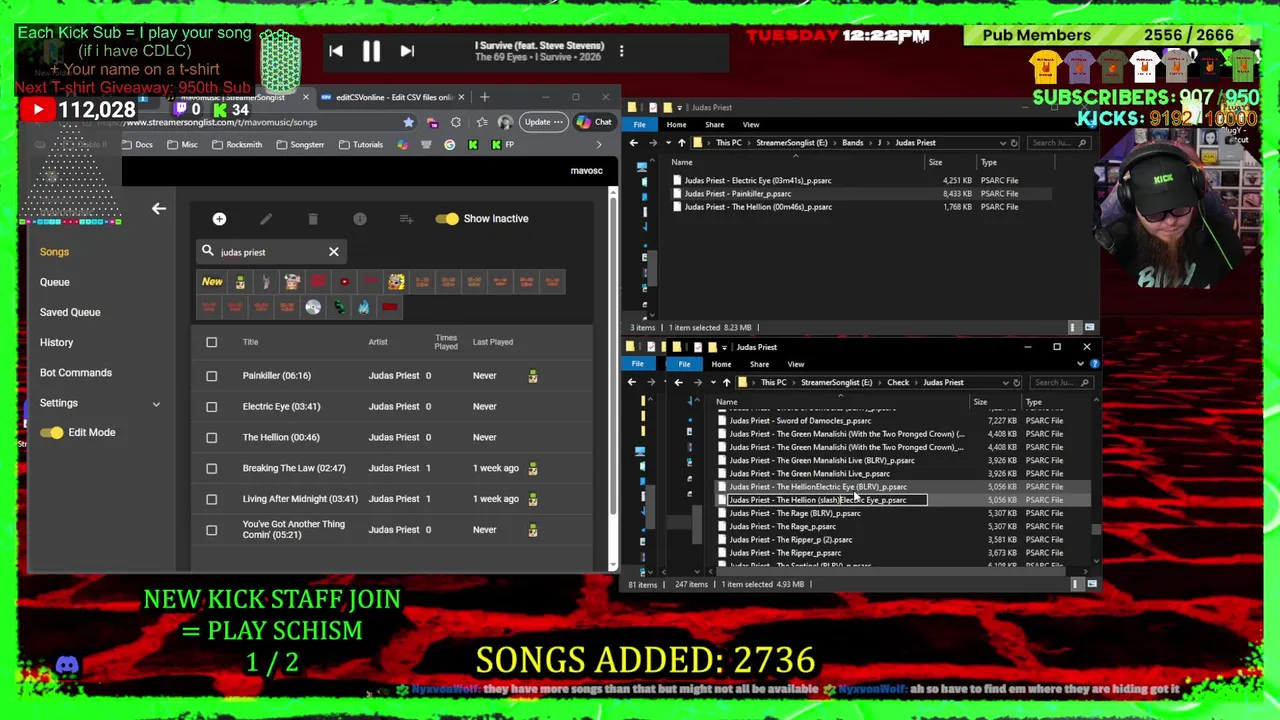Go back with the songlist left arrow
The height and width of the screenshot is (720, 1280).
[159, 209]
